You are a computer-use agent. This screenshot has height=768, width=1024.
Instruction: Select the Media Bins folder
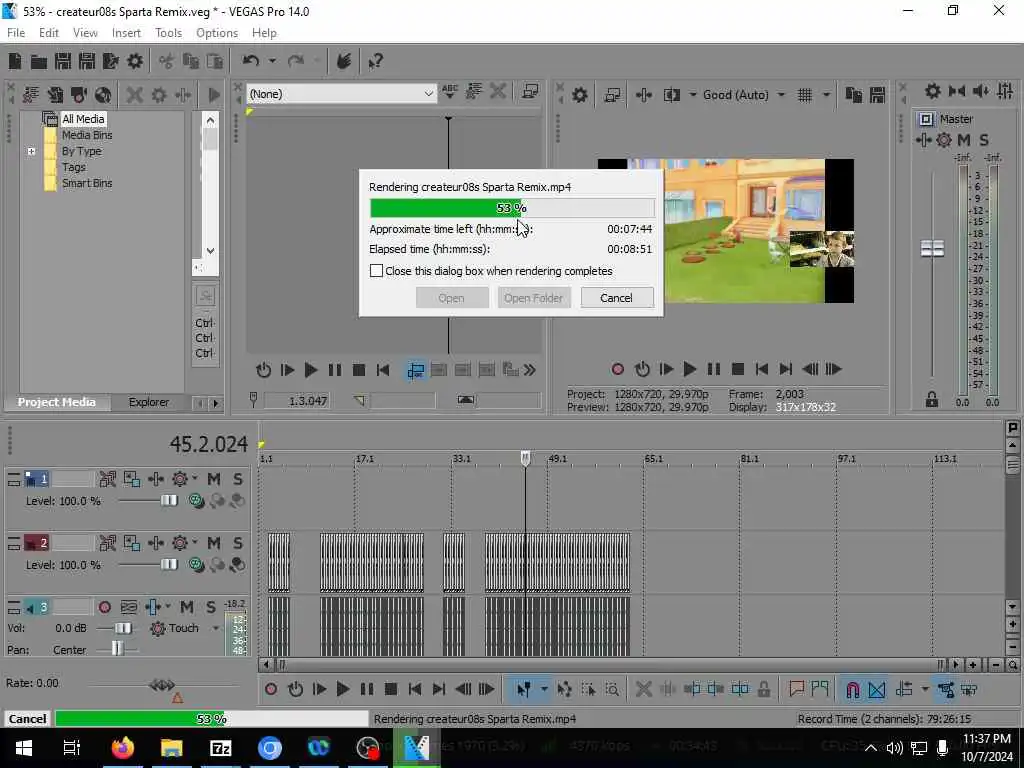coord(87,135)
